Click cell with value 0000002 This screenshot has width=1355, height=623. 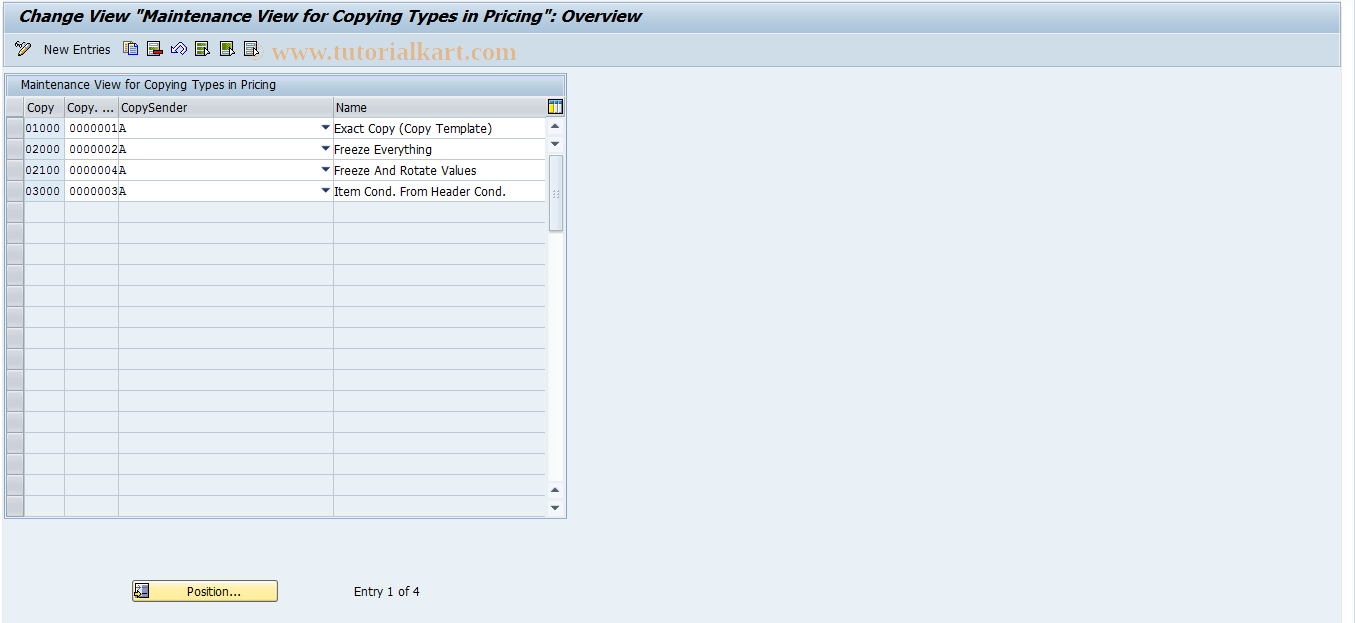[x=91, y=149]
